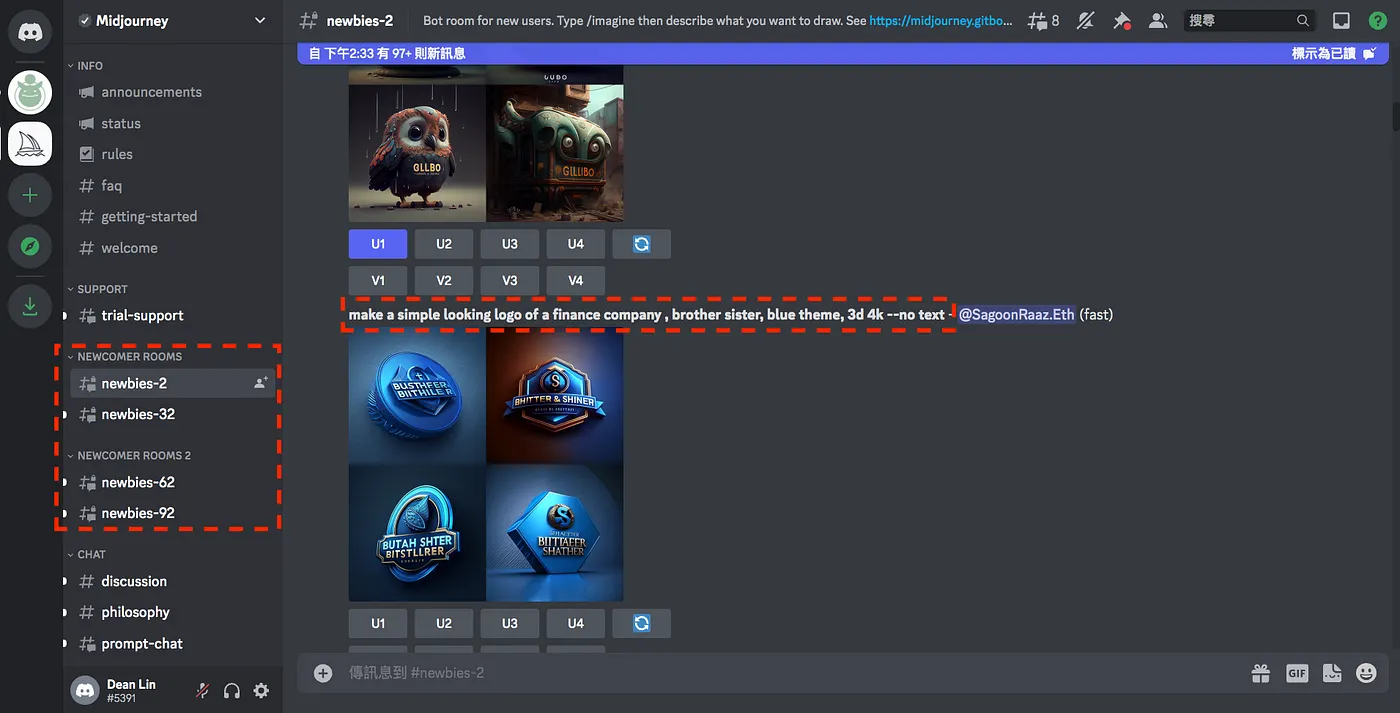This screenshot has width=1400, height=713.
Task: Open Discord home direct messages icon
Action: click(30, 33)
